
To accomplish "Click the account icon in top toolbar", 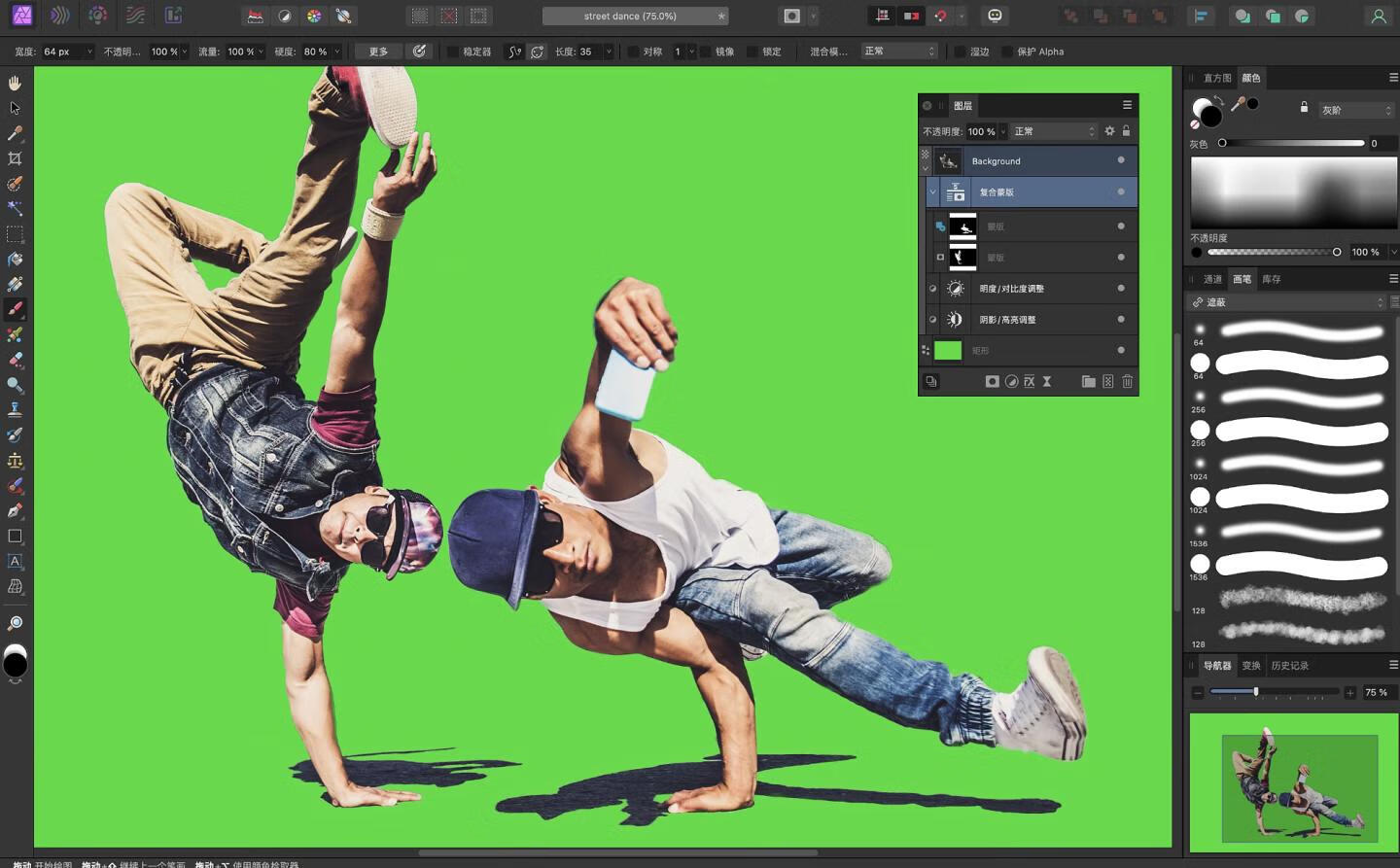I will (x=1379, y=16).
